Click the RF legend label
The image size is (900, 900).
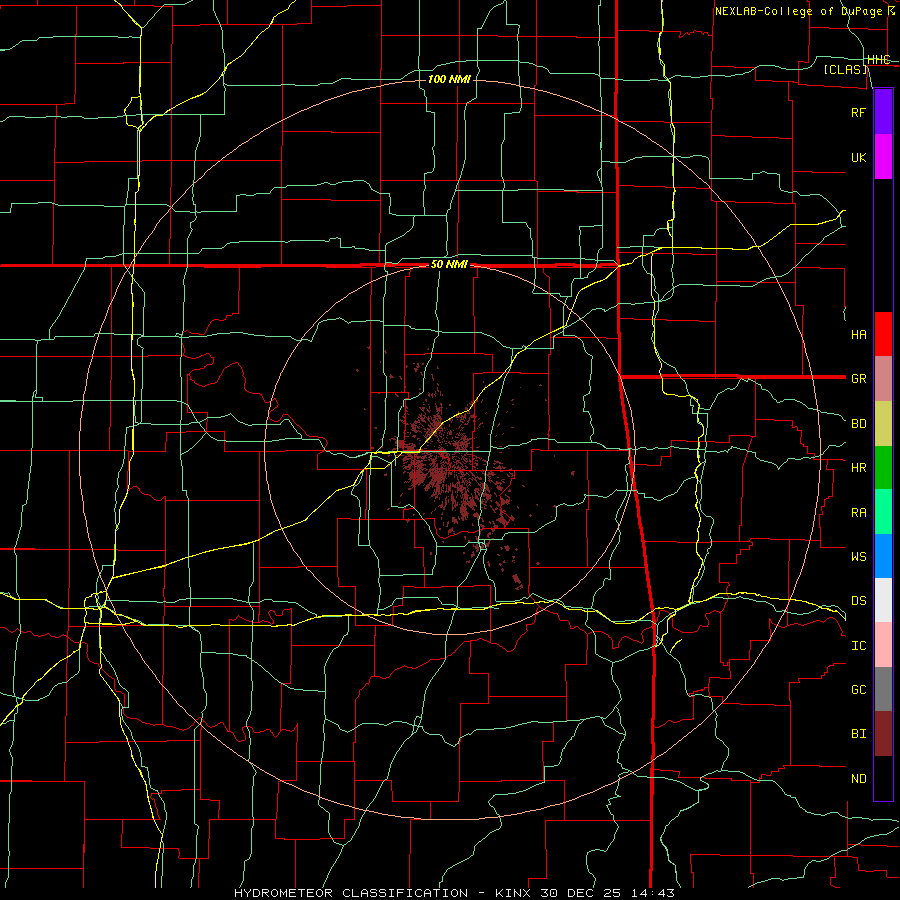859,112
